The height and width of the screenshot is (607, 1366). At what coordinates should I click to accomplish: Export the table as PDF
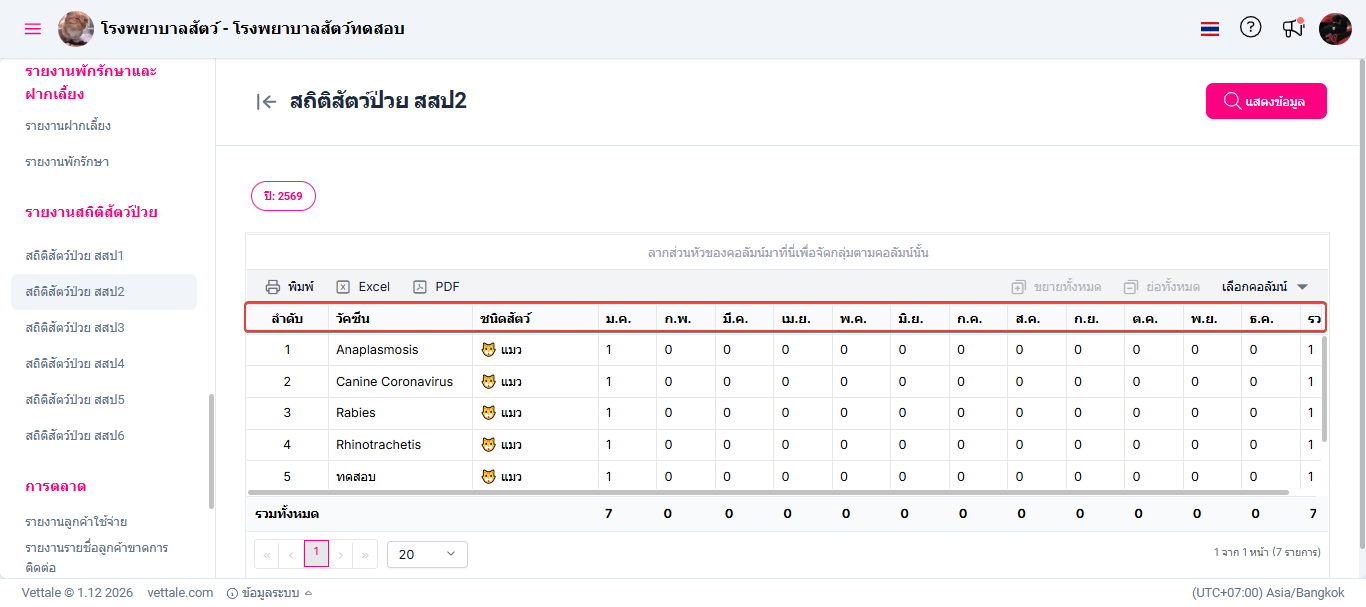click(x=436, y=287)
